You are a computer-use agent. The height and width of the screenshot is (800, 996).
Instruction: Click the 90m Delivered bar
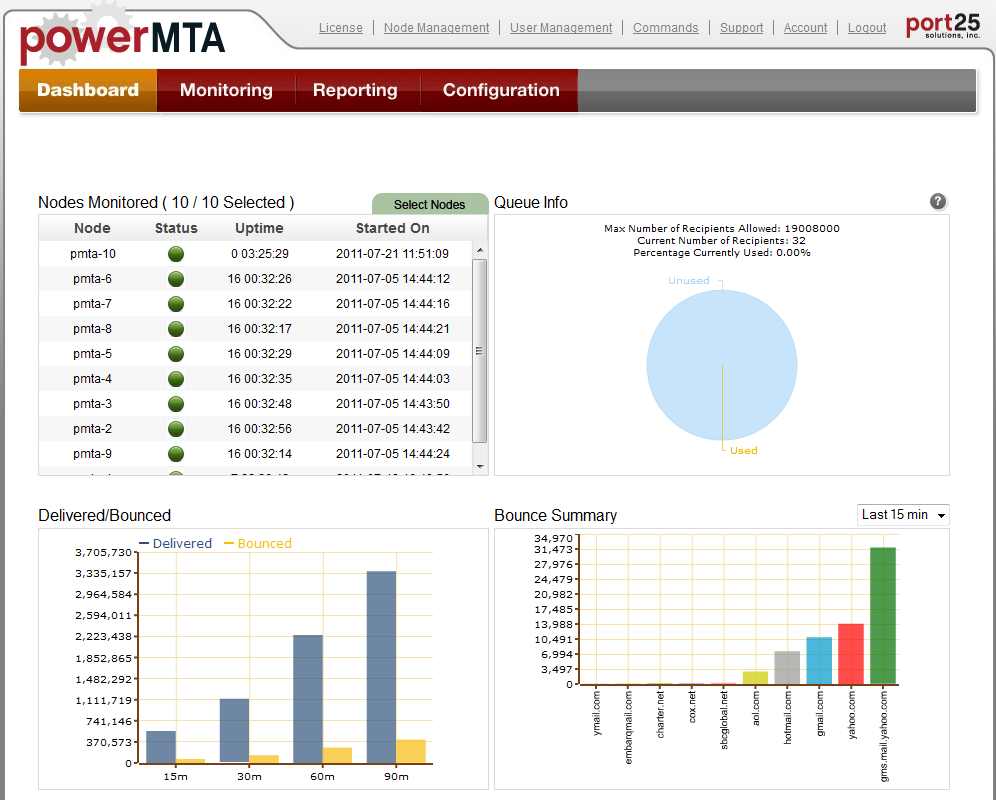pyautogui.click(x=381, y=667)
